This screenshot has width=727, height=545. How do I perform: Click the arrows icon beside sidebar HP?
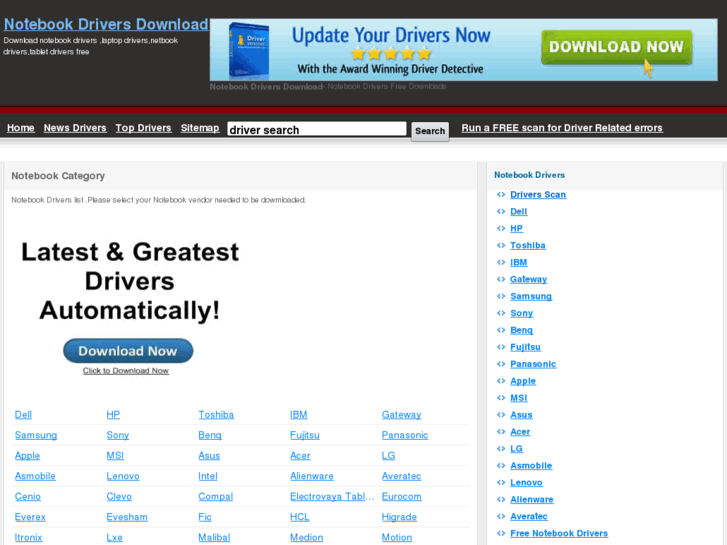501,229
